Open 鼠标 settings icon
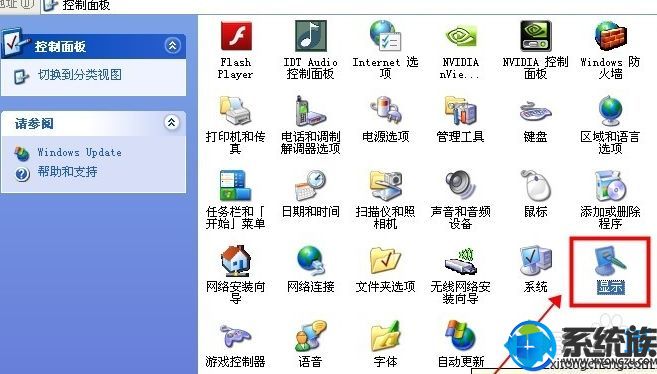 pos(535,186)
